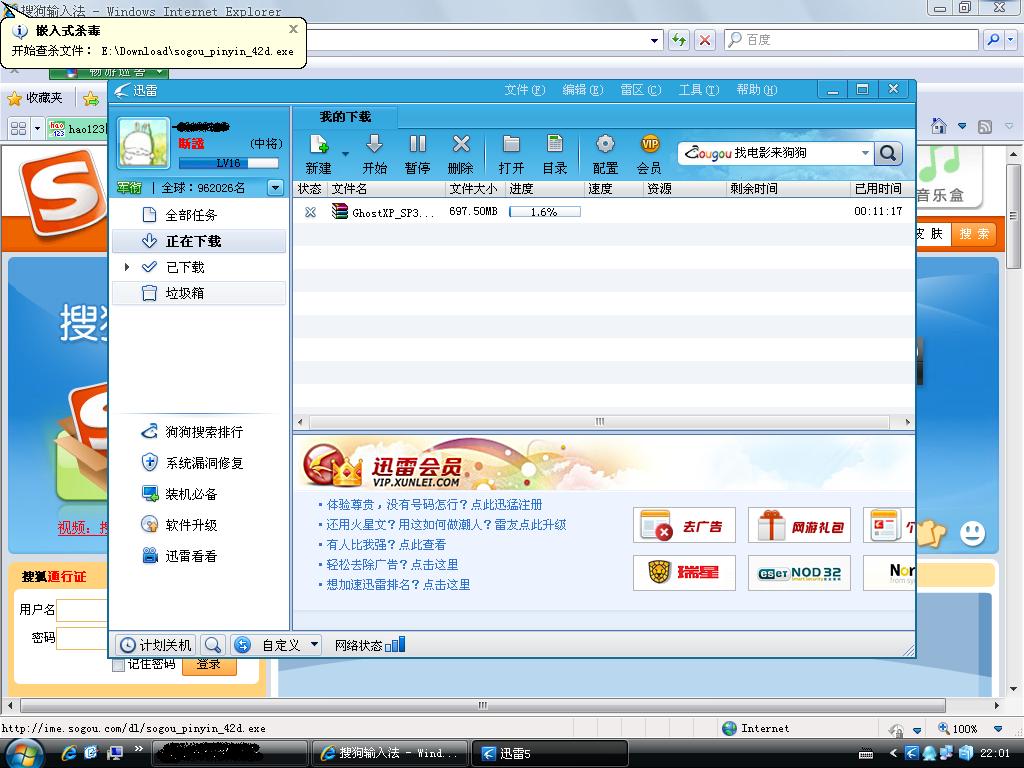This screenshot has width=1024, height=768.
Task: Open the 雷区(C) menu
Action: (x=641, y=90)
